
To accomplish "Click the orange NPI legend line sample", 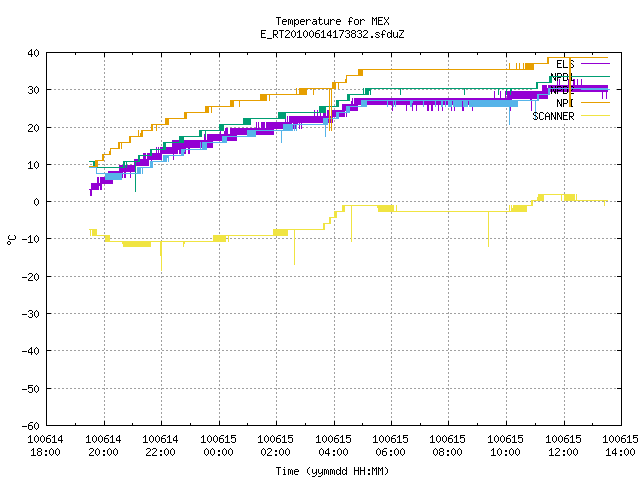I will pos(595,102).
